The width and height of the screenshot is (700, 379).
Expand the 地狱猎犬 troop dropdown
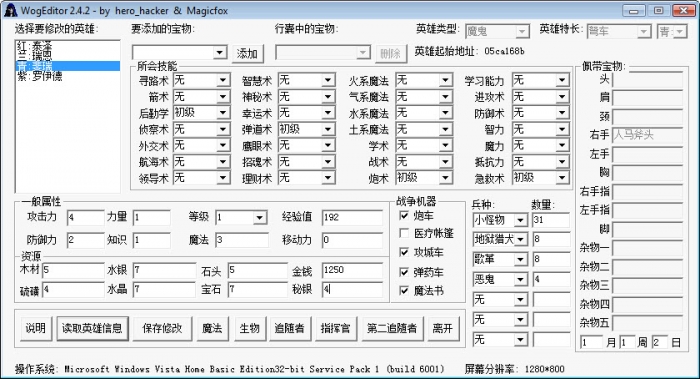click(520, 240)
